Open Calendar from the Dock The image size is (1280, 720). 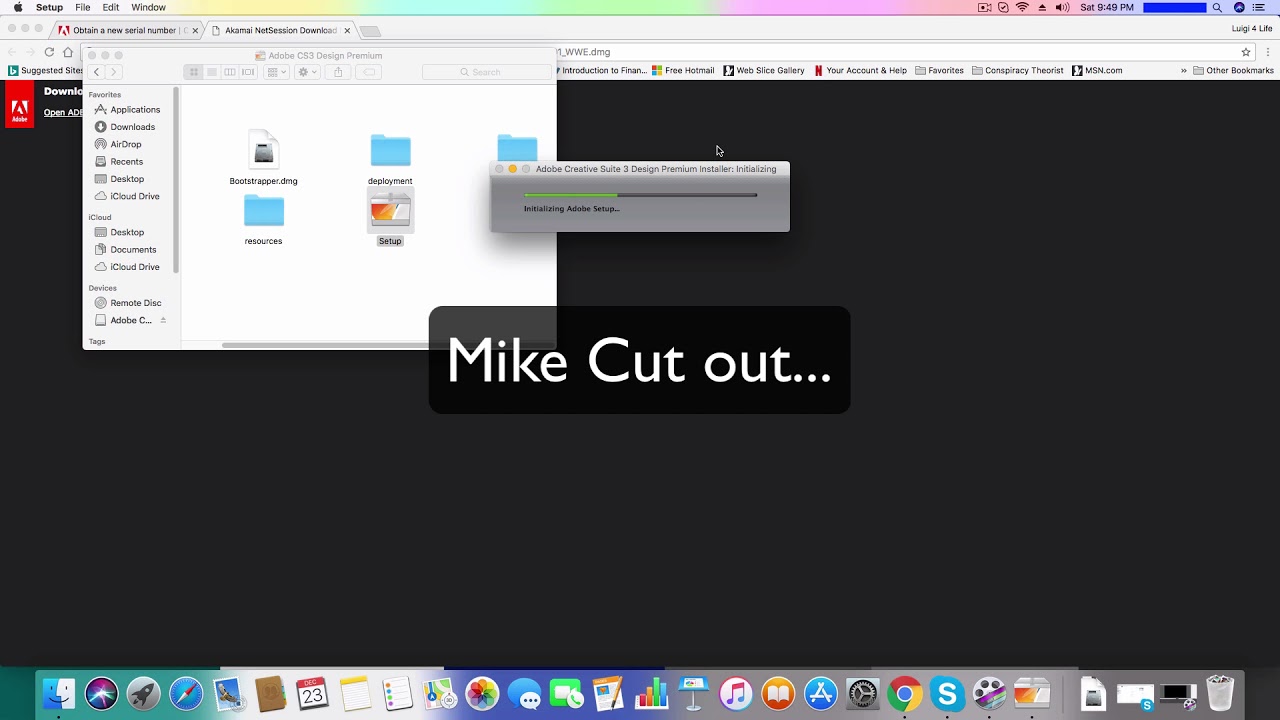point(312,693)
